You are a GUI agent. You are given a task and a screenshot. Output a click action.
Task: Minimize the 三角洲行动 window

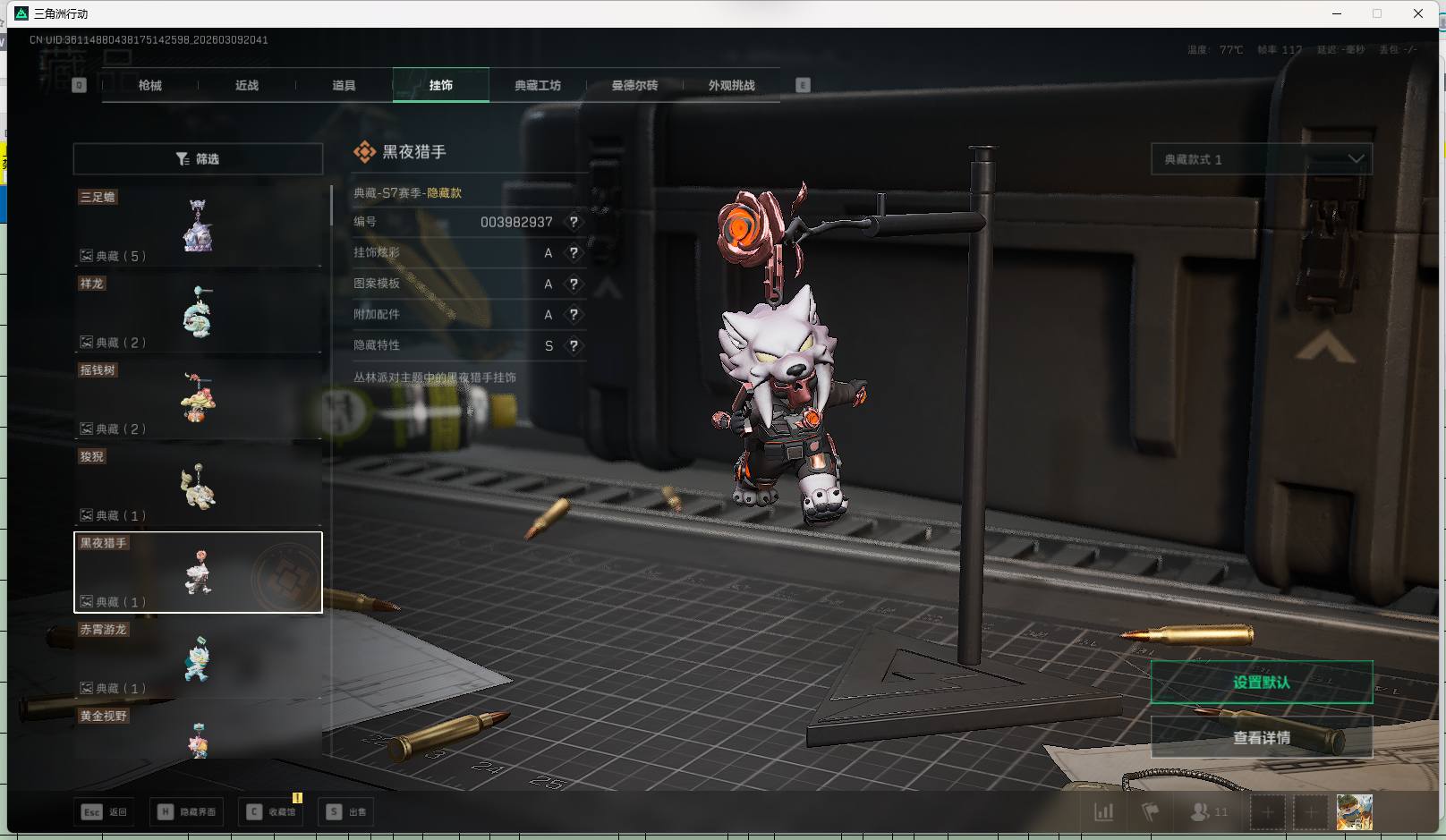click(x=1337, y=13)
